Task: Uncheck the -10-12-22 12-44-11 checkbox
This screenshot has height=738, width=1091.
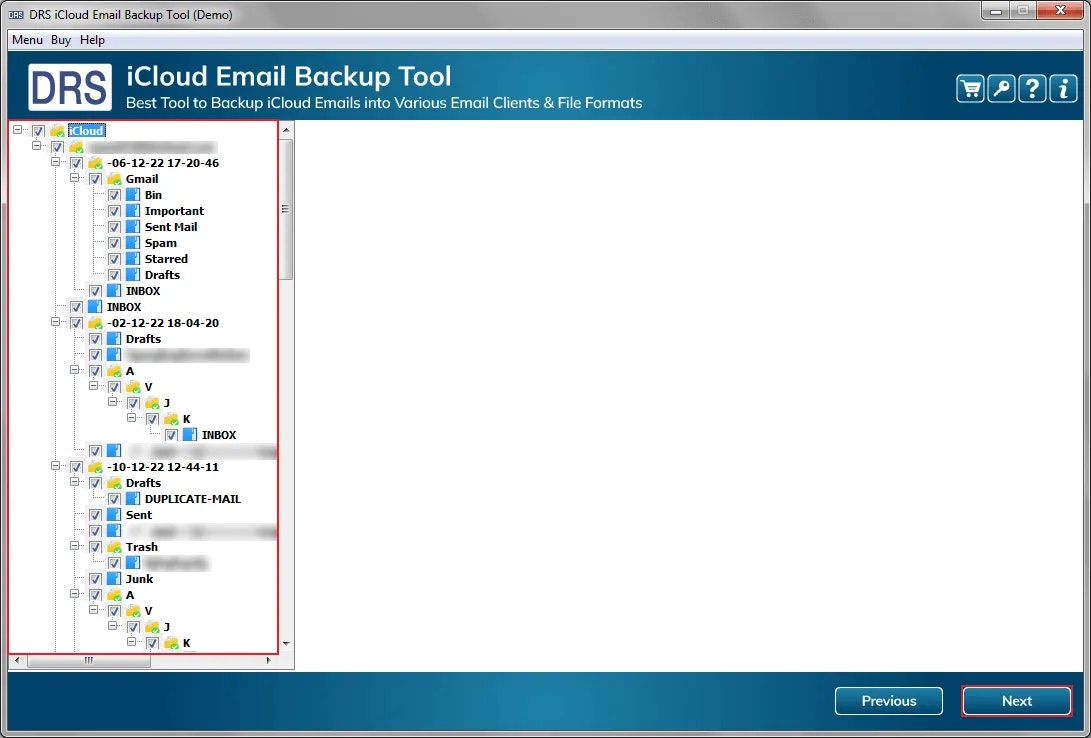Action: coord(77,467)
